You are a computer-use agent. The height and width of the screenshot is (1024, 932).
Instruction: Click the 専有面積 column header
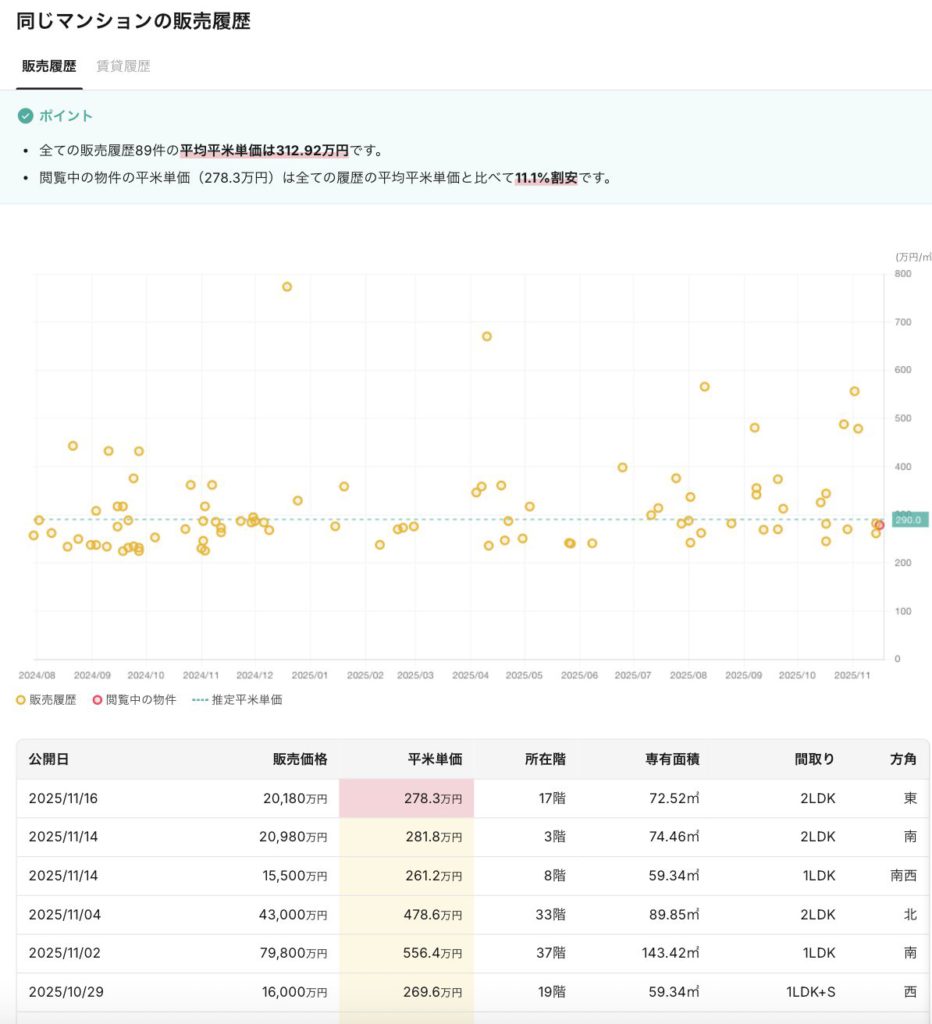(672, 759)
